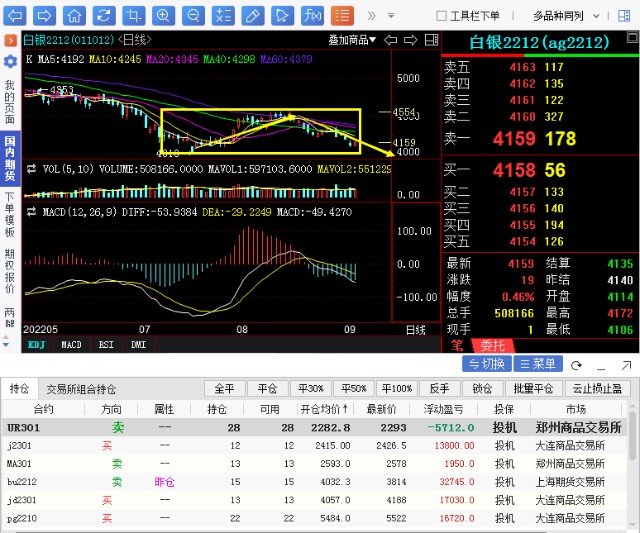Screen dimensions: 640x533
Task: Select the KDJ indicator tab
Action: coord(37,345)
